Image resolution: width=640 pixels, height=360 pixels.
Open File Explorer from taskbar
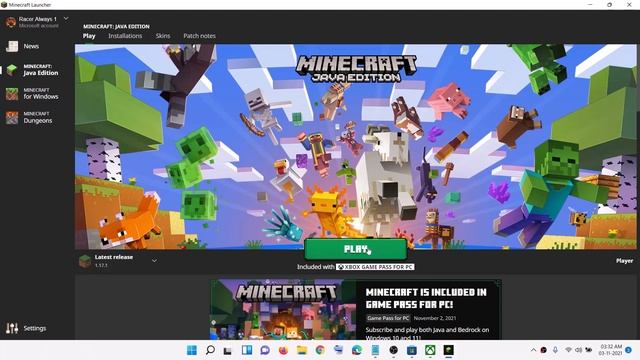point(302,350)
